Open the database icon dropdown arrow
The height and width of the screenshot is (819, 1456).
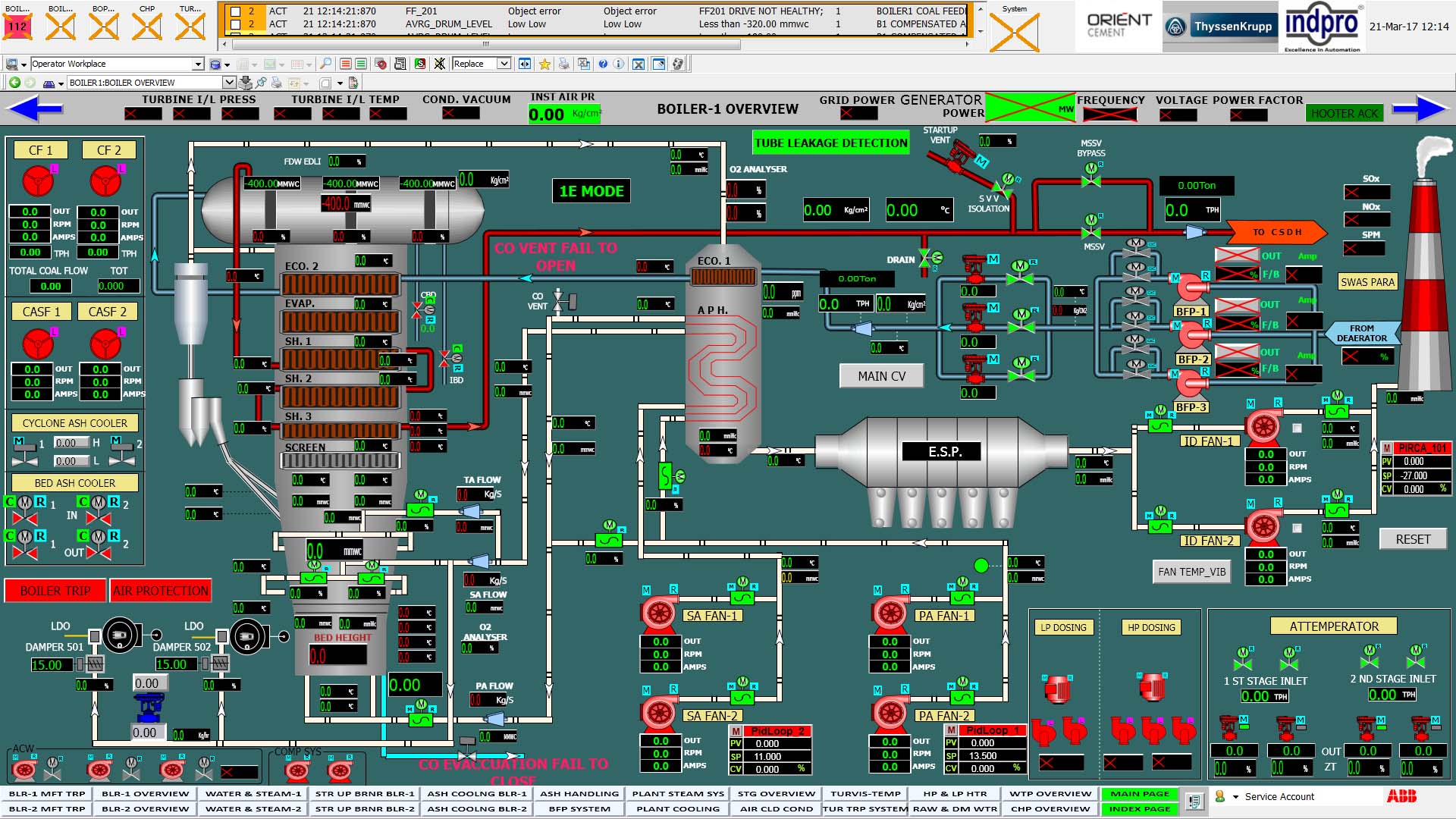point(227,64)
